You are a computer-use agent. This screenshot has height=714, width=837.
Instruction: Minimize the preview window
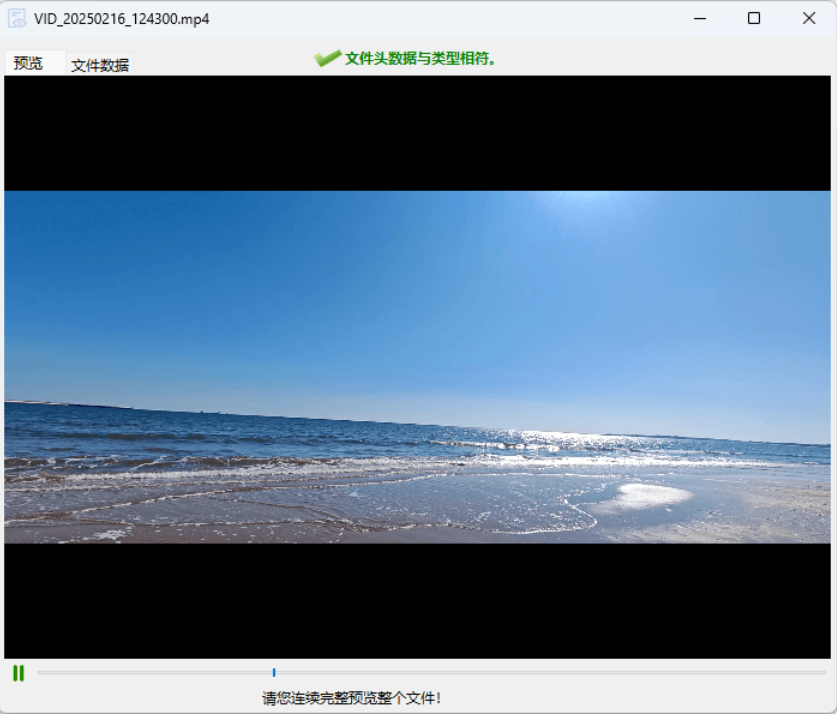point(700,19)
